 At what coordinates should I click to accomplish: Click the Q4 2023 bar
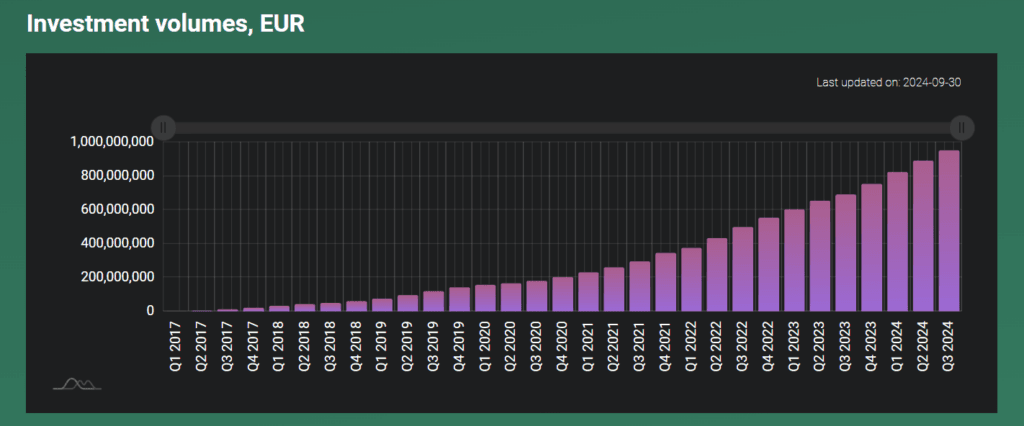pyautogui.click(x=871, y=248)
